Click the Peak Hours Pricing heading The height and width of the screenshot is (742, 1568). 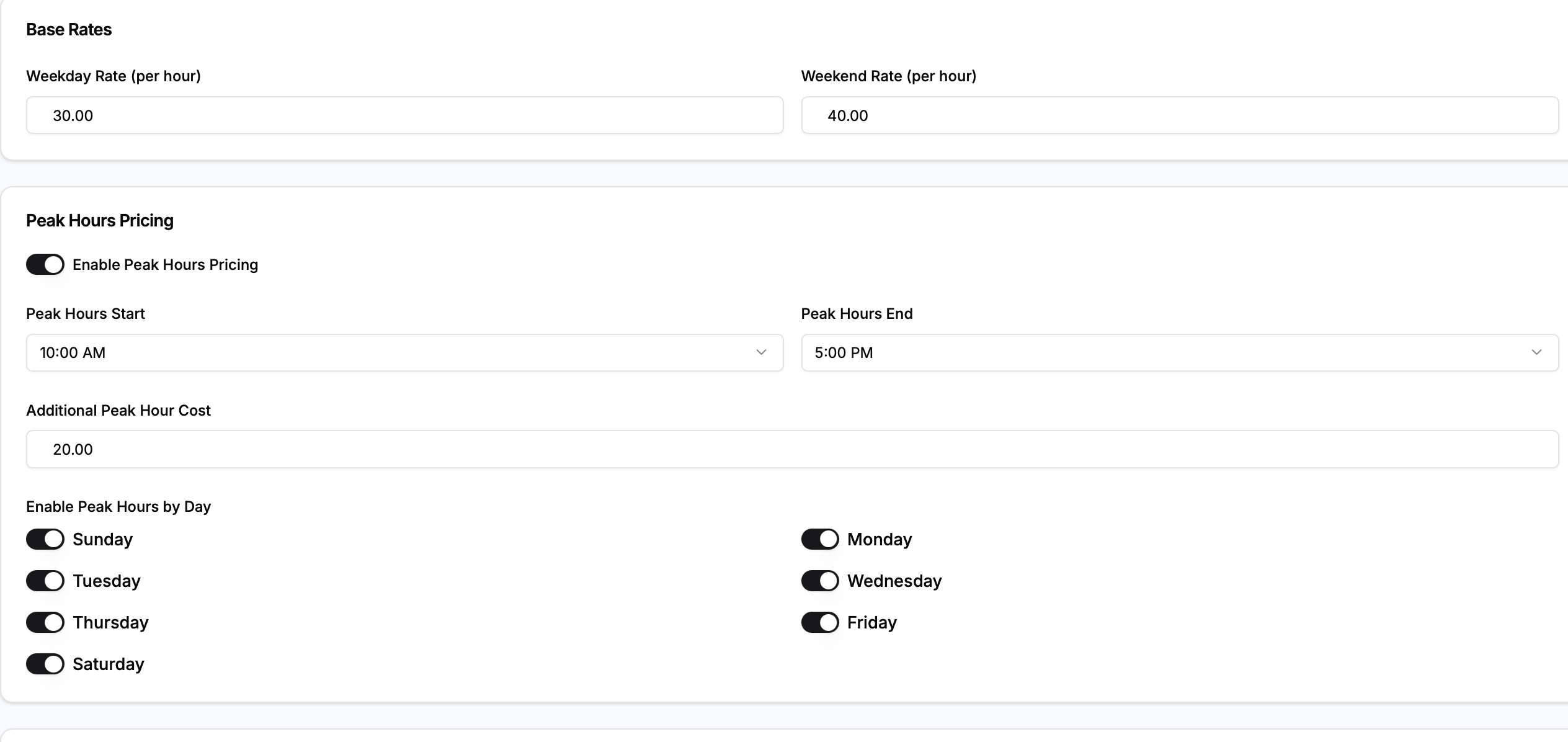99,220
